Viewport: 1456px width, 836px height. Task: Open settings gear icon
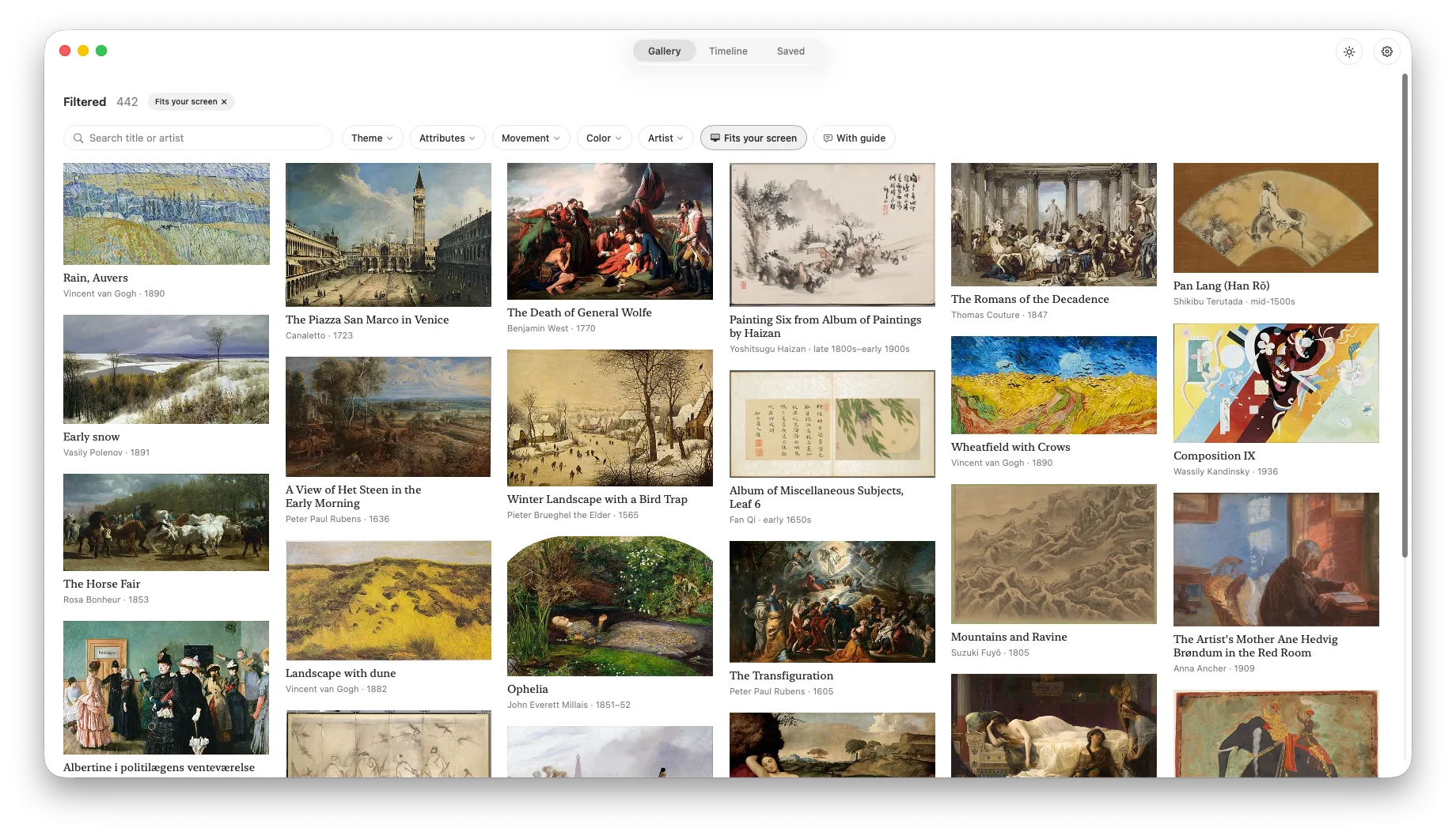tap(1387, 51)
